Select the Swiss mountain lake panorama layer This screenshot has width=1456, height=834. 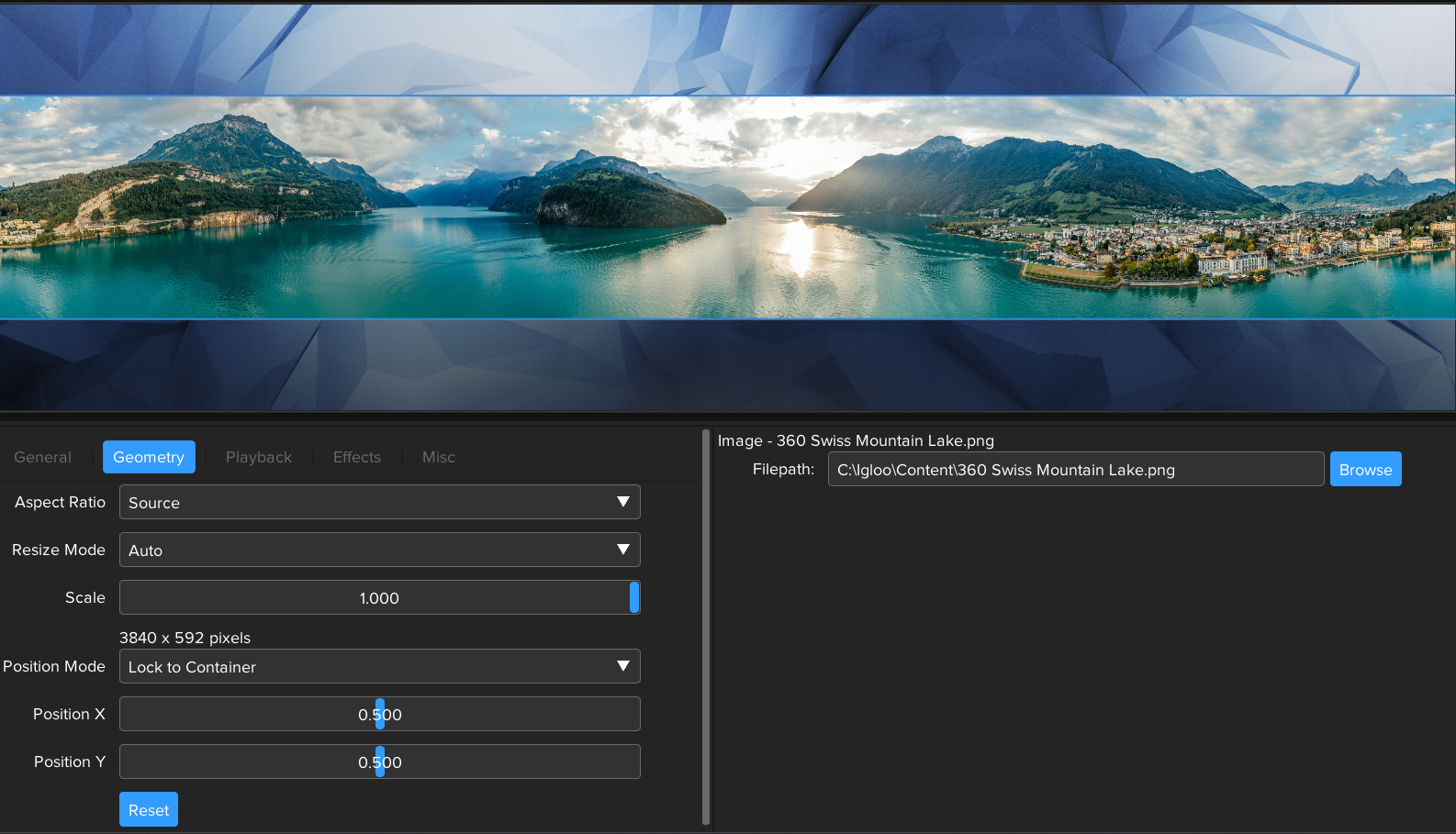(727, 207)
